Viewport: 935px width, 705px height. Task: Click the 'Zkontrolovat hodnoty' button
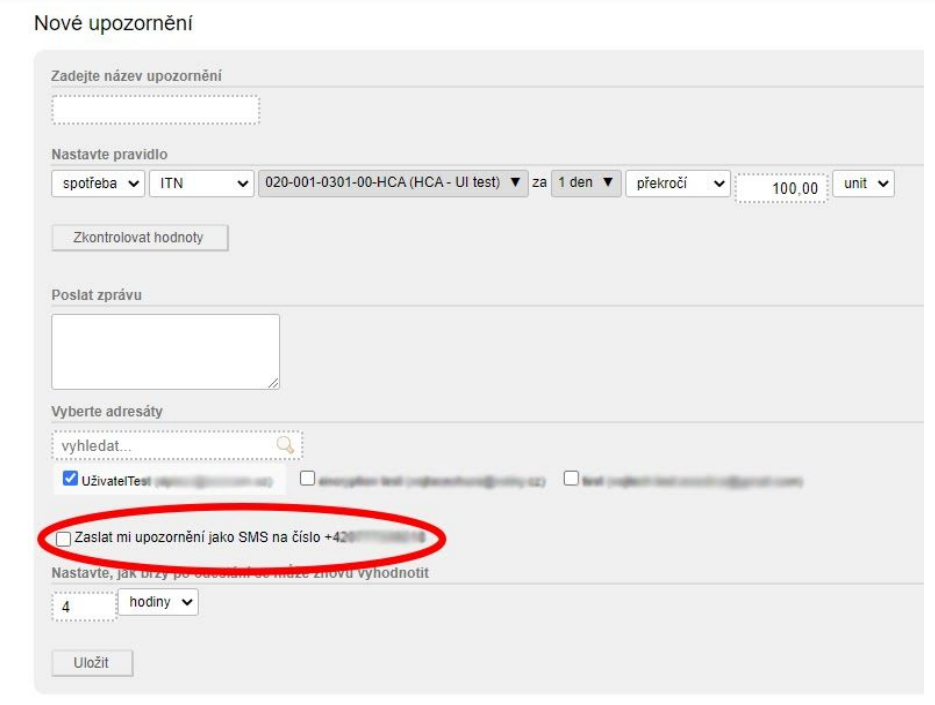140,238
